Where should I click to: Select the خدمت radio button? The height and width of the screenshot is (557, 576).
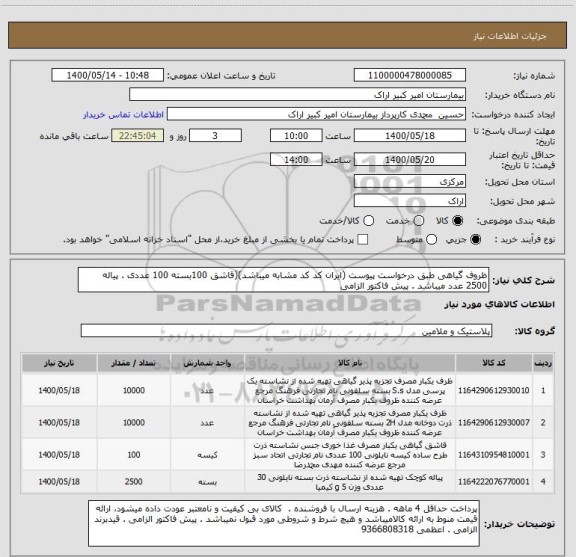click(419, 221)
